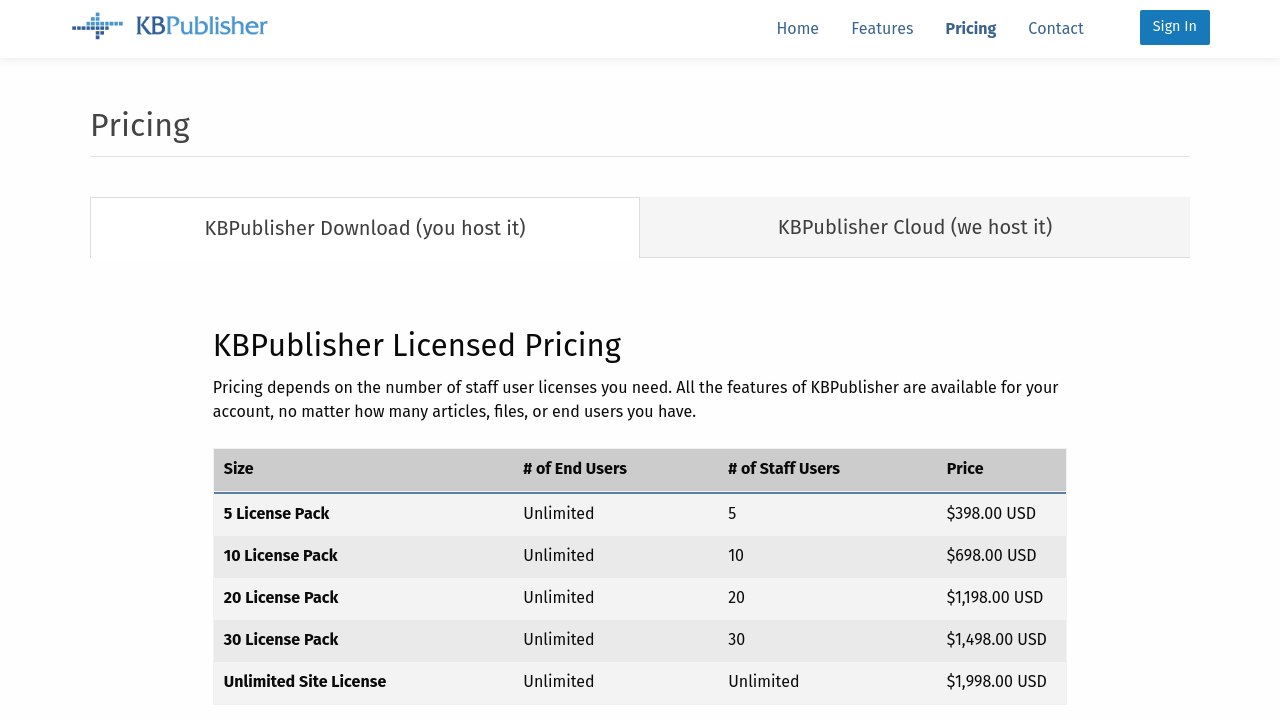
Task: Click the # of End Users header
Action: click(x=575, y=469)
